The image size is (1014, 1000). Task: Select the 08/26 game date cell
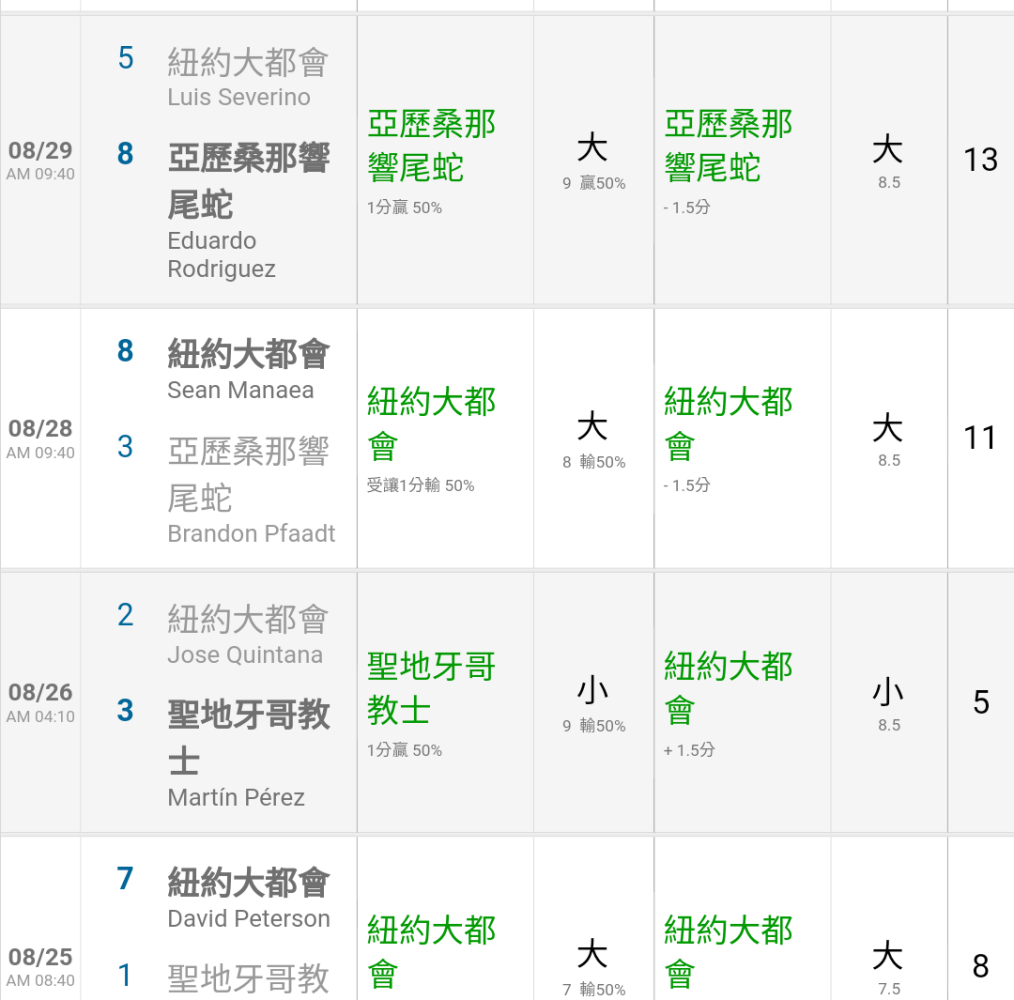point(40,702)
